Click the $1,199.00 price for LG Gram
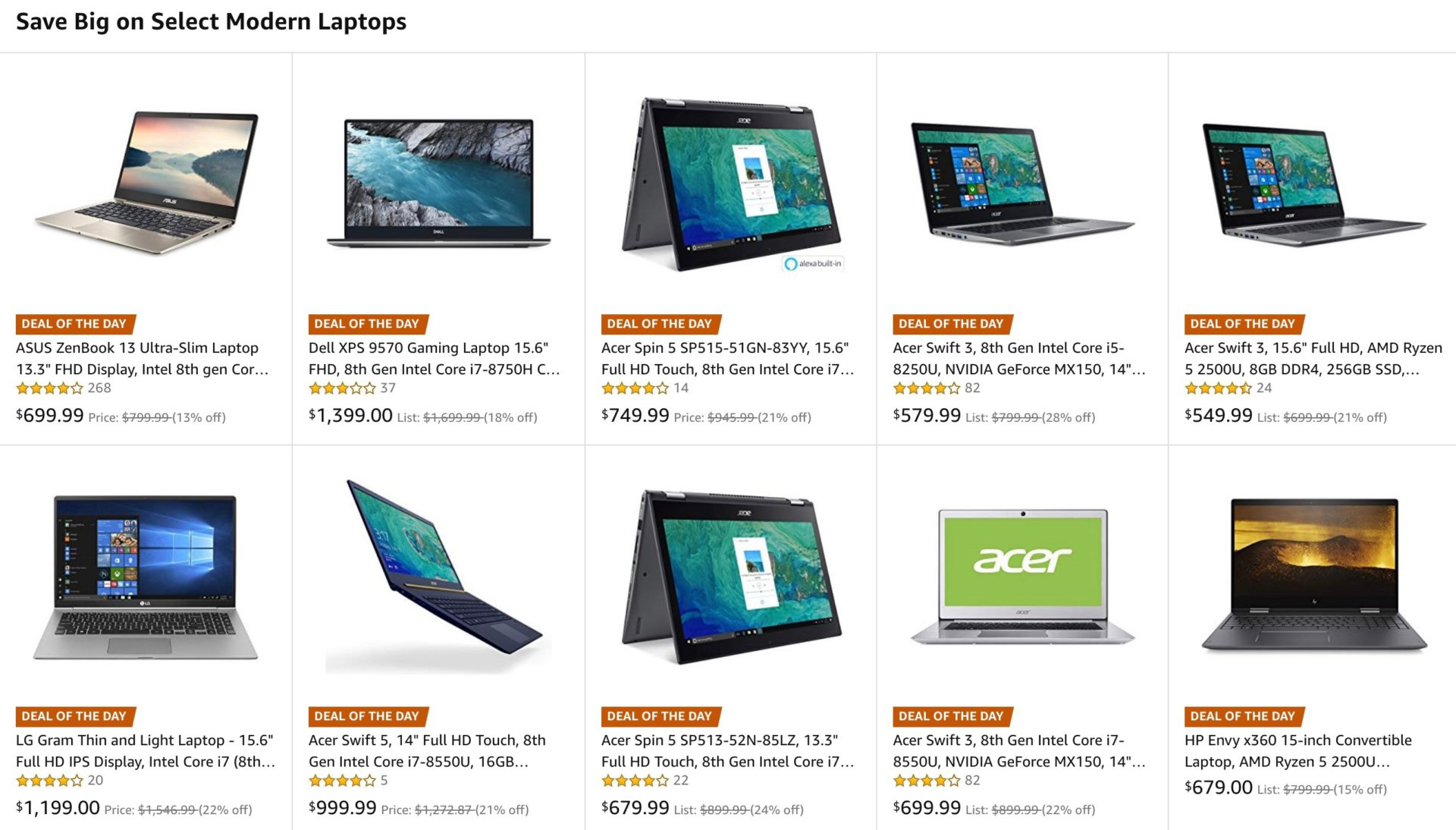 click(x=58, y=808)
